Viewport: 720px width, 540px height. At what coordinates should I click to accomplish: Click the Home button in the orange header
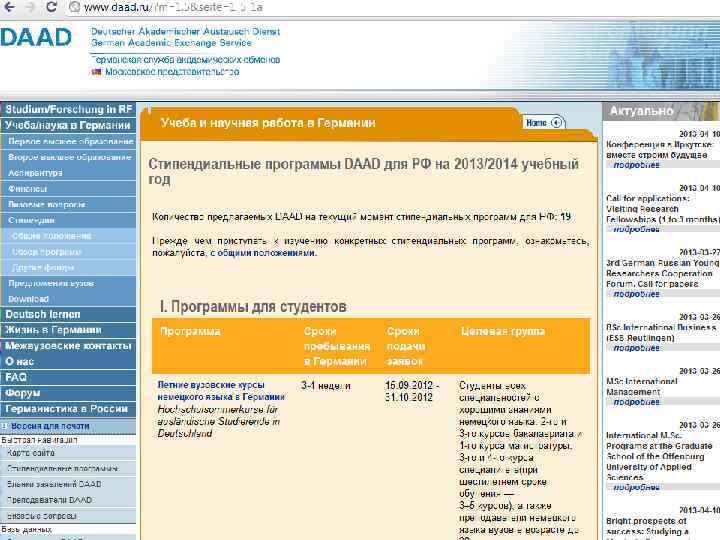tap(544, 123)
